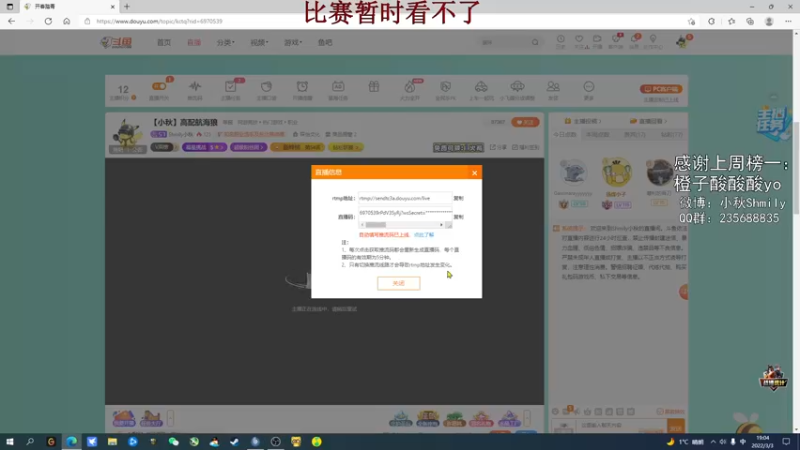Image resolution: width=800 pixels, height=450 pixels.
Task: Click the search magnifier icon
Action: click(x=535, y=42)
